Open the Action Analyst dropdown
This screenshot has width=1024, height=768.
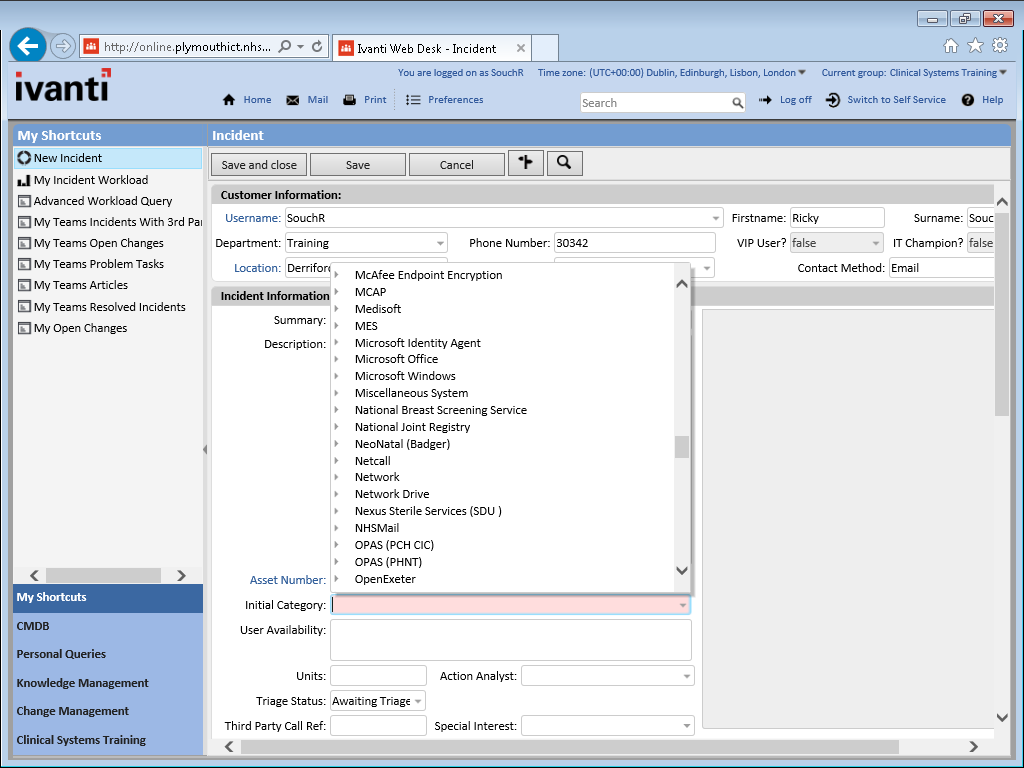[x=686, y=677]
